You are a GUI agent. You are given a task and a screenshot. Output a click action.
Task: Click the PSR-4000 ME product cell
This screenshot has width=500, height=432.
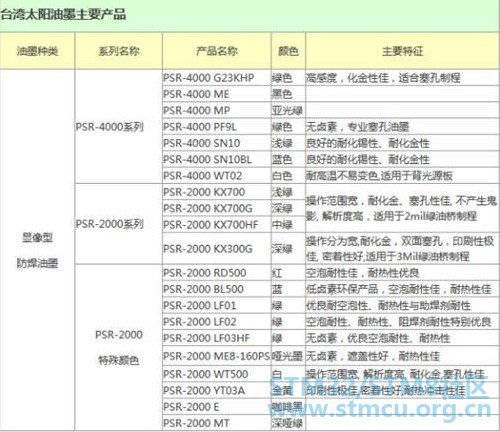point(217,94)
